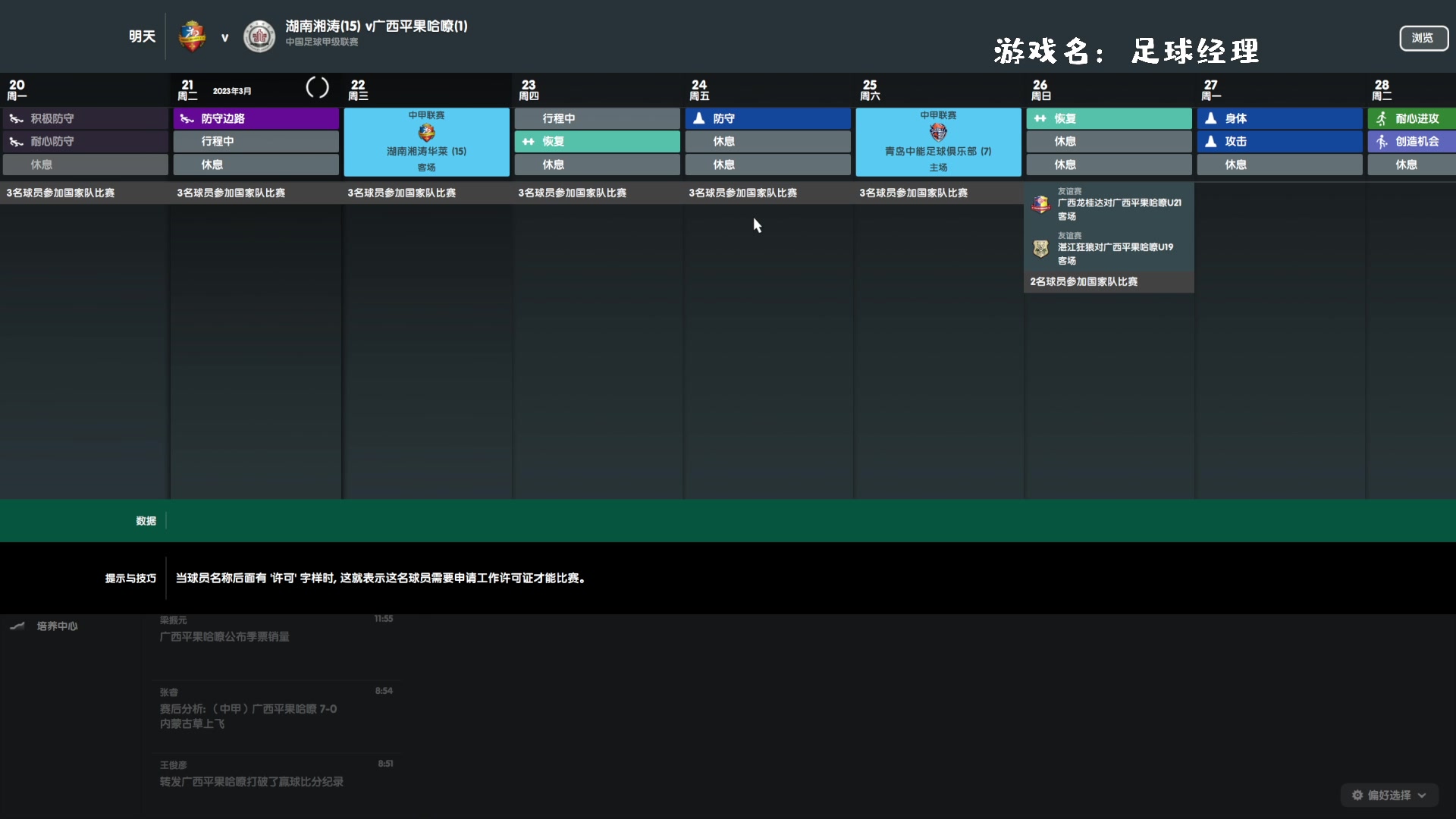Click the player icon beside 创造机会
This screenshot has height=819, width=1456.
click(x=1382, y=141)
